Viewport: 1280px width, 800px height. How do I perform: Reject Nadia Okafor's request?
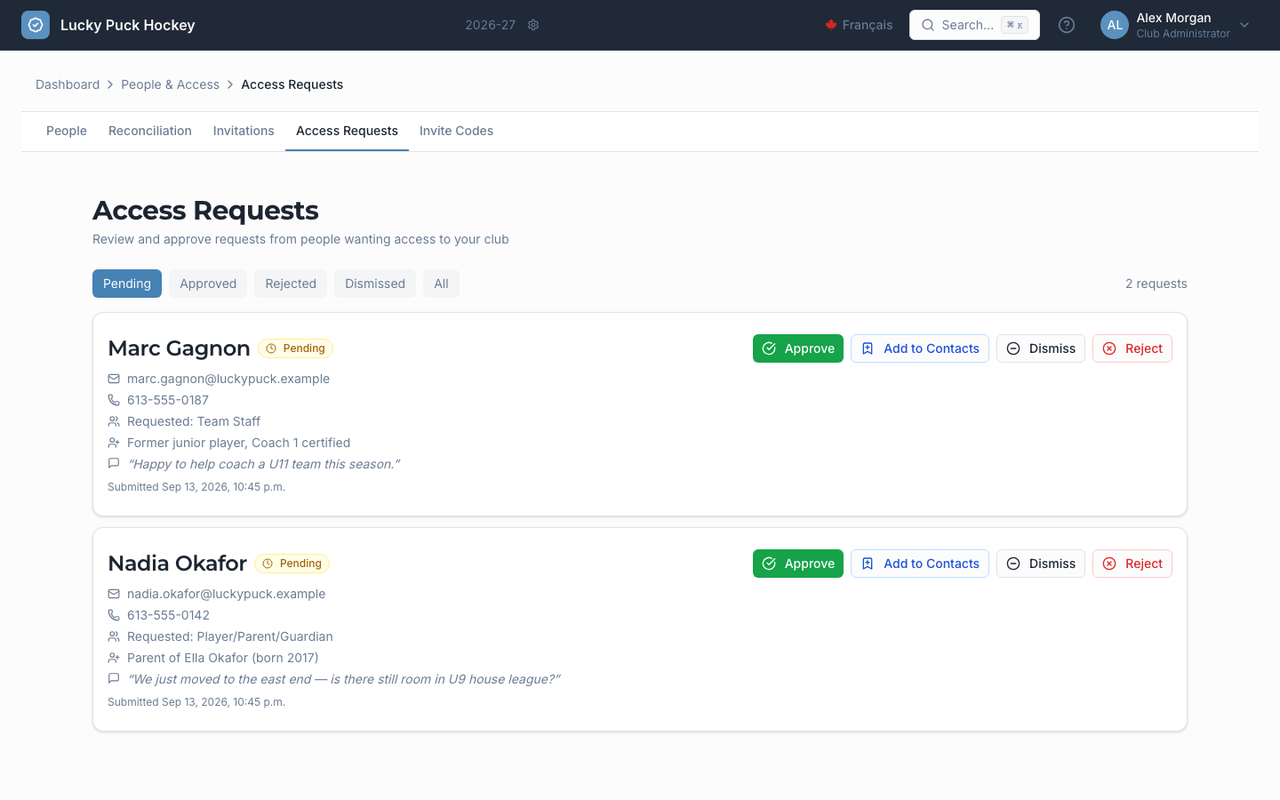[x=1132, y=564]
